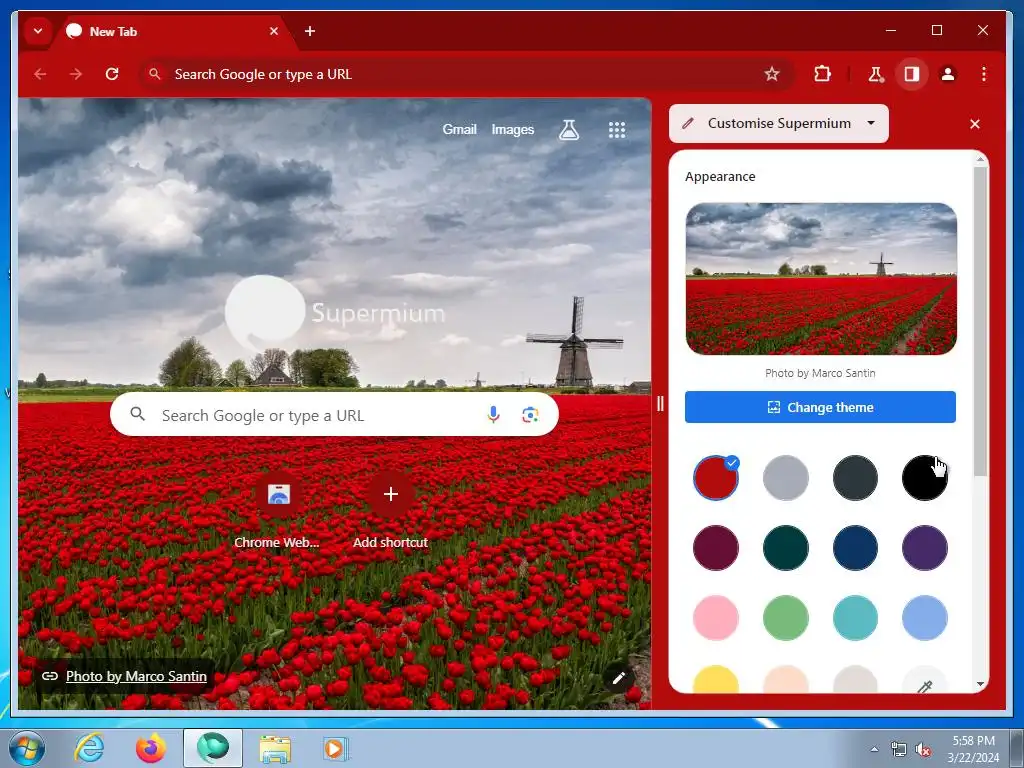Click the pencil customise page button
Screen dimensions: 1024x768
coord(618,678)
